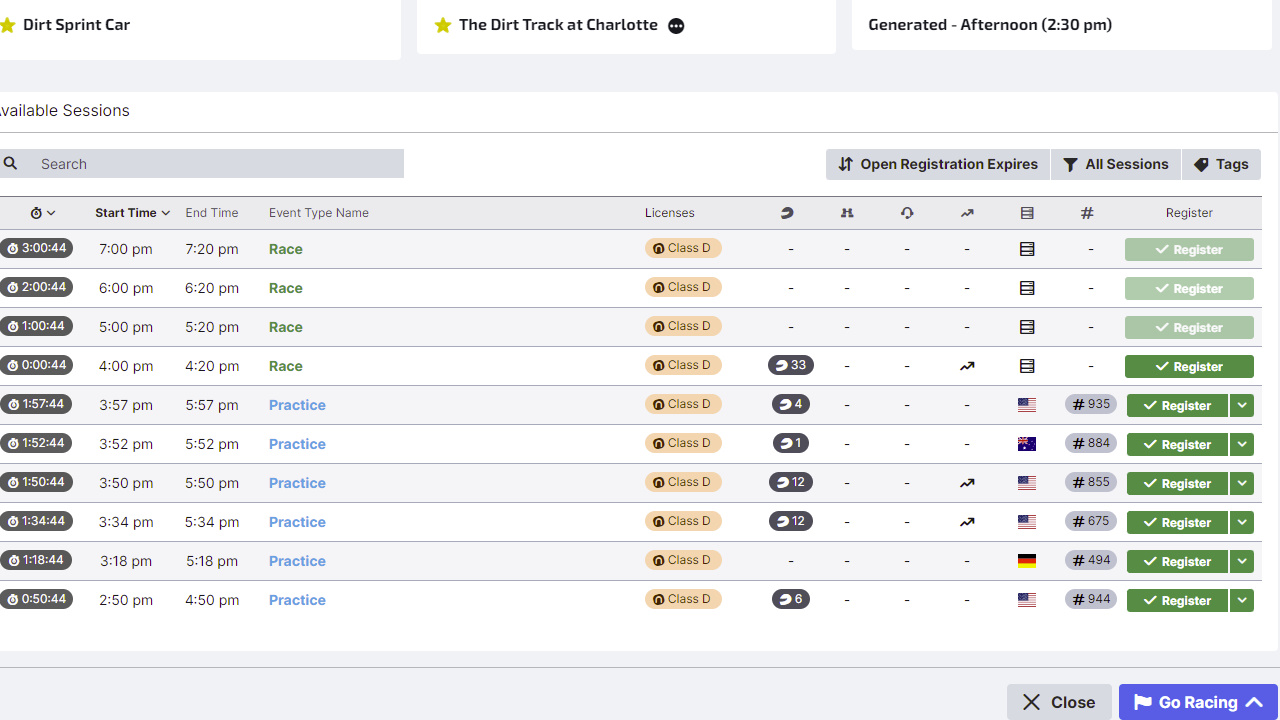Click the star icon next to Dirt Sprint Car
Viewport: 1280px width, 720px height.
coord(8,25)
